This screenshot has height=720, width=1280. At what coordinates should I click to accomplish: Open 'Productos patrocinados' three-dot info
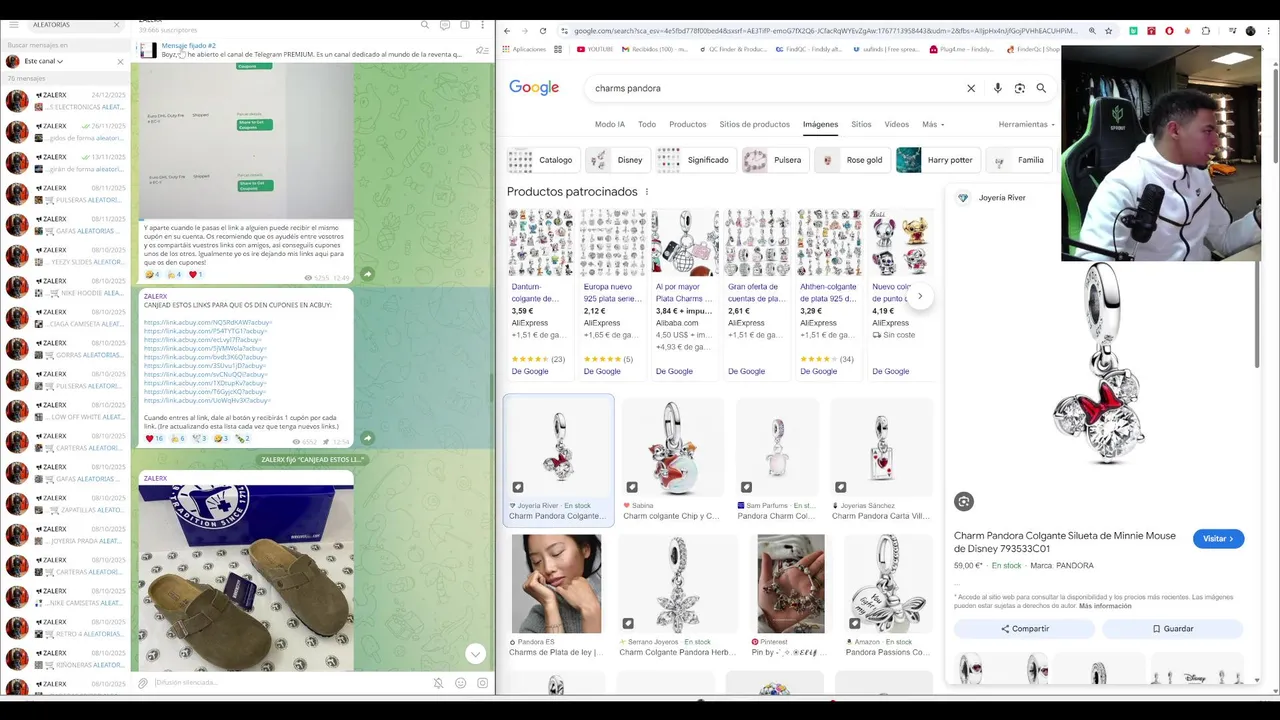pos(647,191)
